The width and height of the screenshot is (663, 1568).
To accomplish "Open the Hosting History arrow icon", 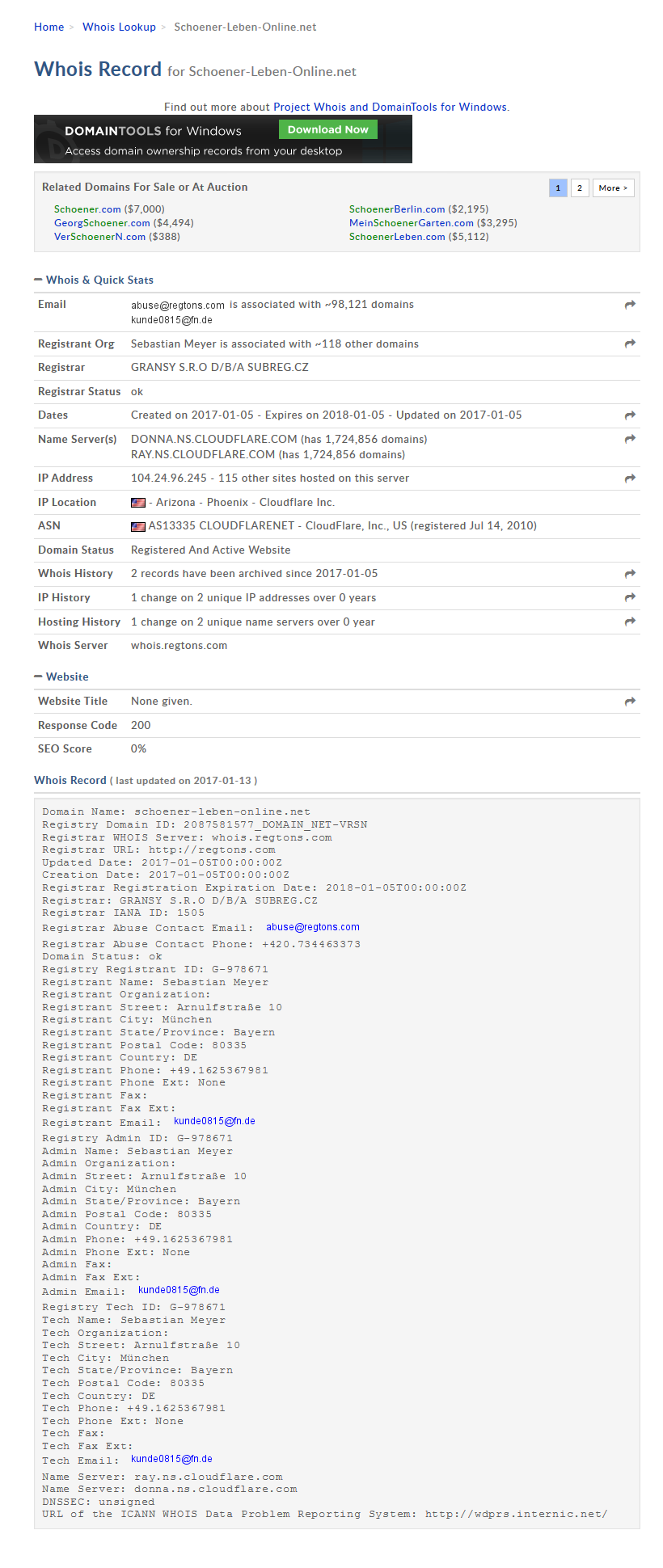I will pyautogui.click(x=630, y=622).
